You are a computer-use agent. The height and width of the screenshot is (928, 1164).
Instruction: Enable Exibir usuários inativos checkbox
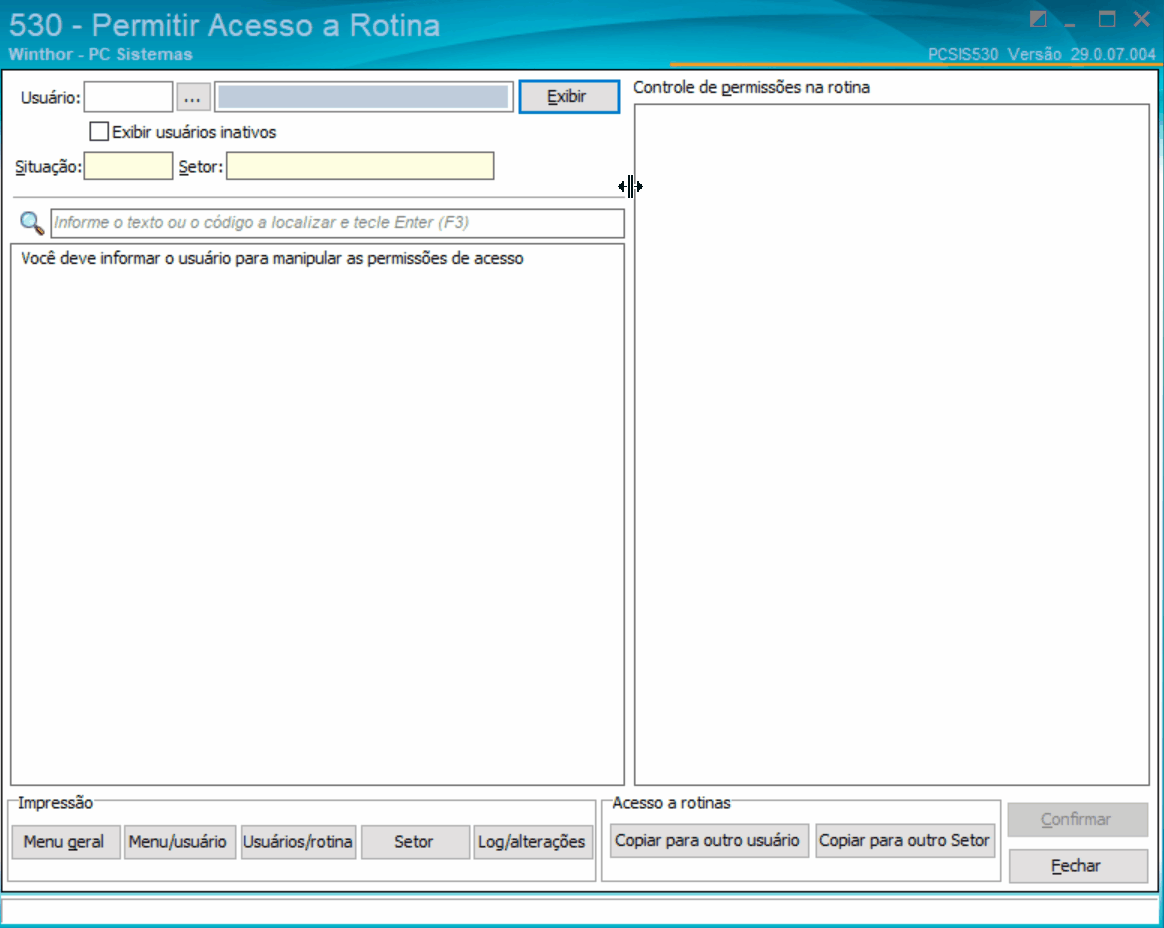pyautogui.click(x=99, y=131)
